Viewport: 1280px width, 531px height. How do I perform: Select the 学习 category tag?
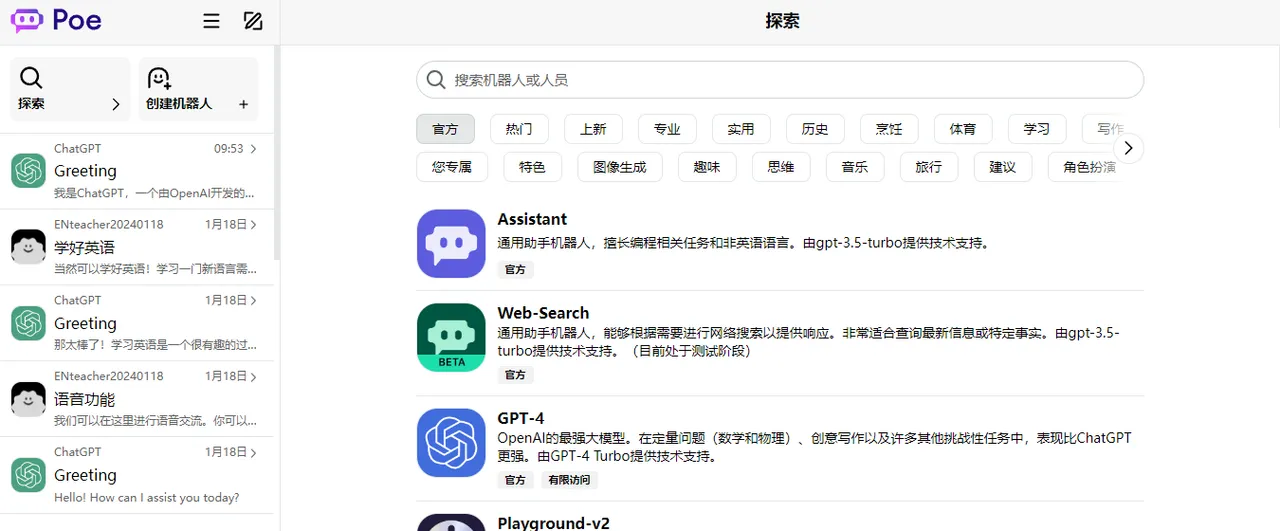[1037, 129]
